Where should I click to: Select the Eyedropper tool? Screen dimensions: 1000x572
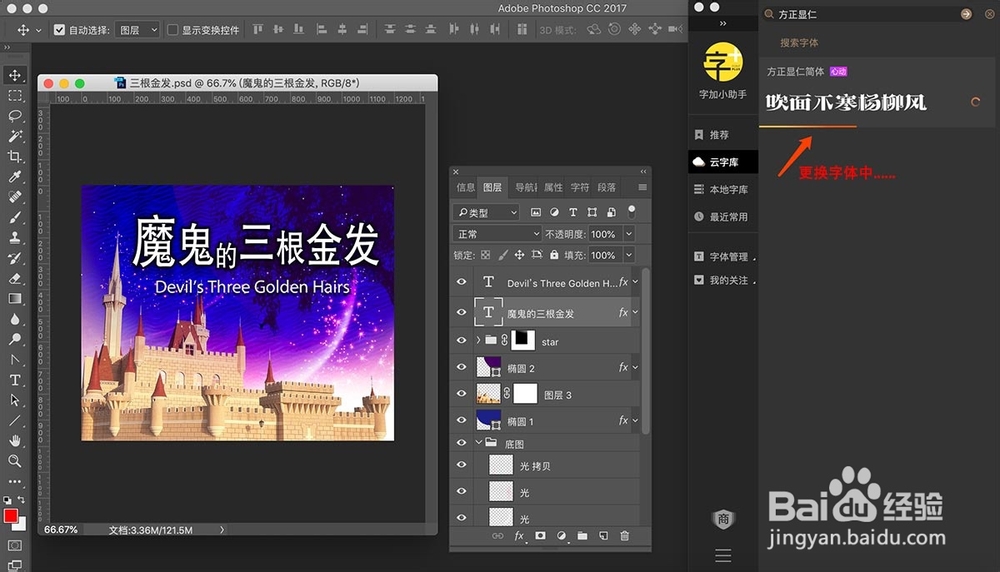(15, 177)
